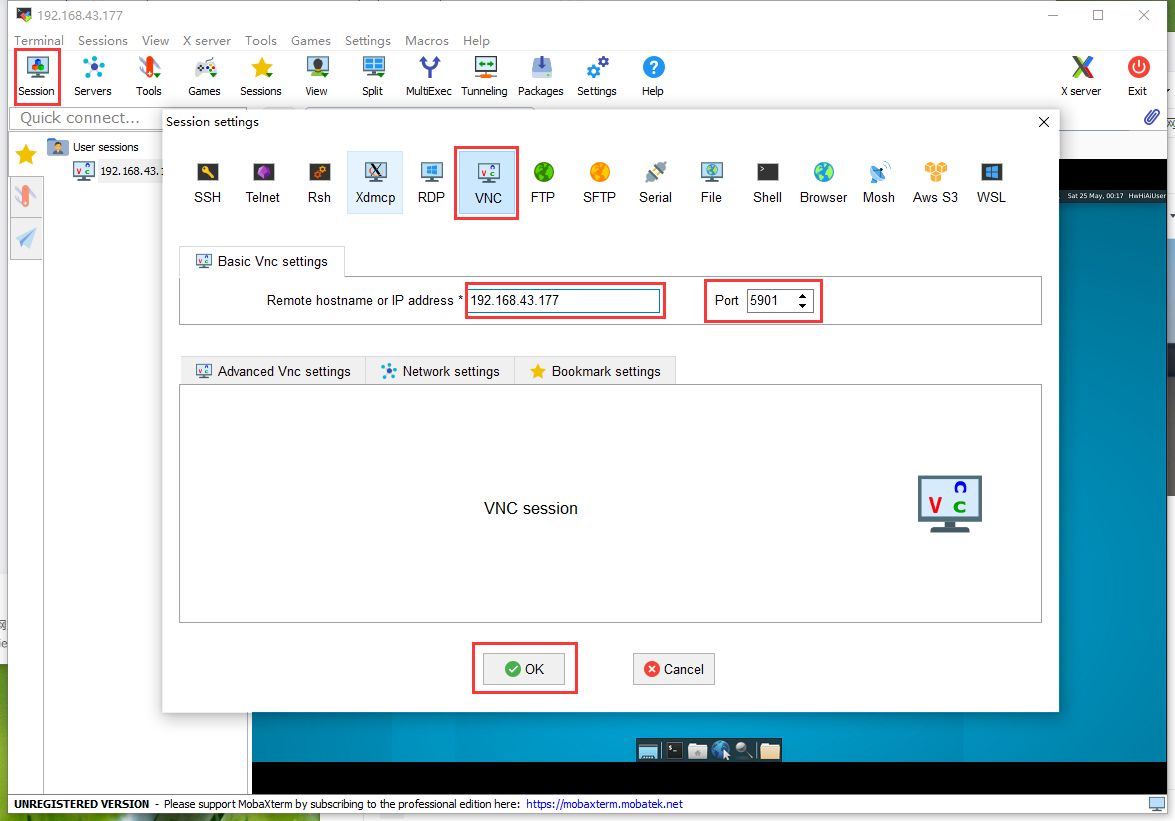Select the RDP session type
This screenshot has height=821, width=1175.
tap(432, 183)
